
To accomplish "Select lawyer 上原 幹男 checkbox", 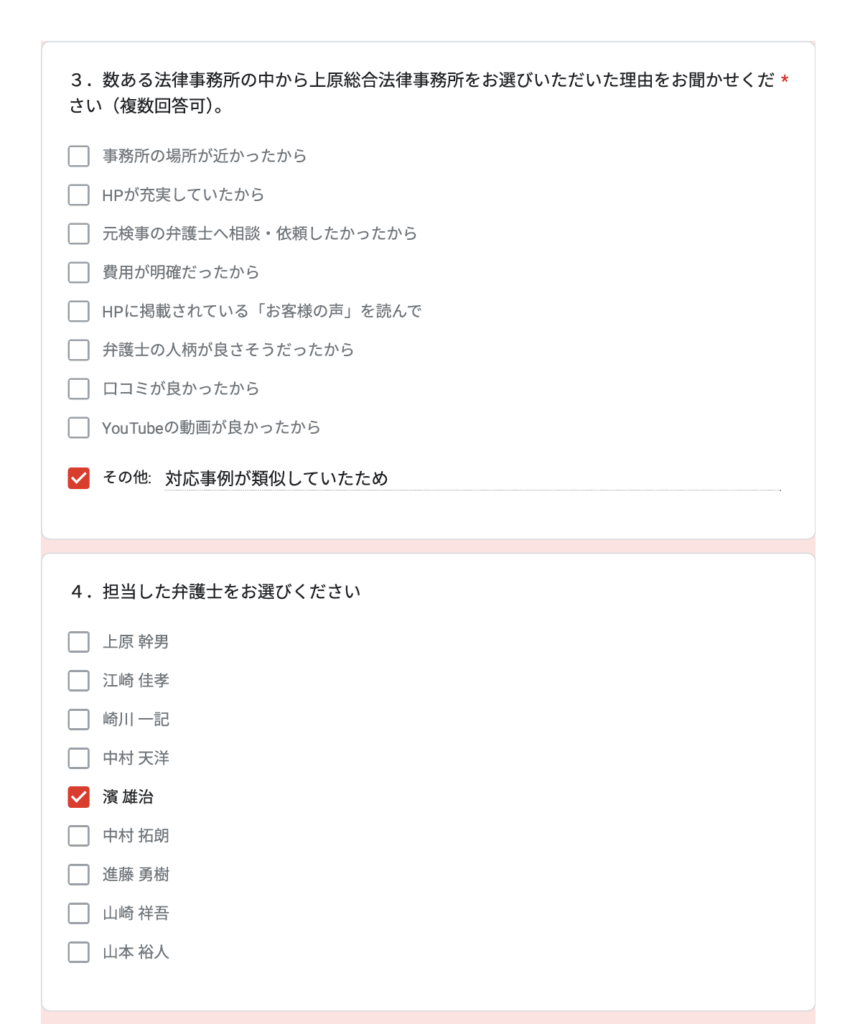I will (79, 642).
